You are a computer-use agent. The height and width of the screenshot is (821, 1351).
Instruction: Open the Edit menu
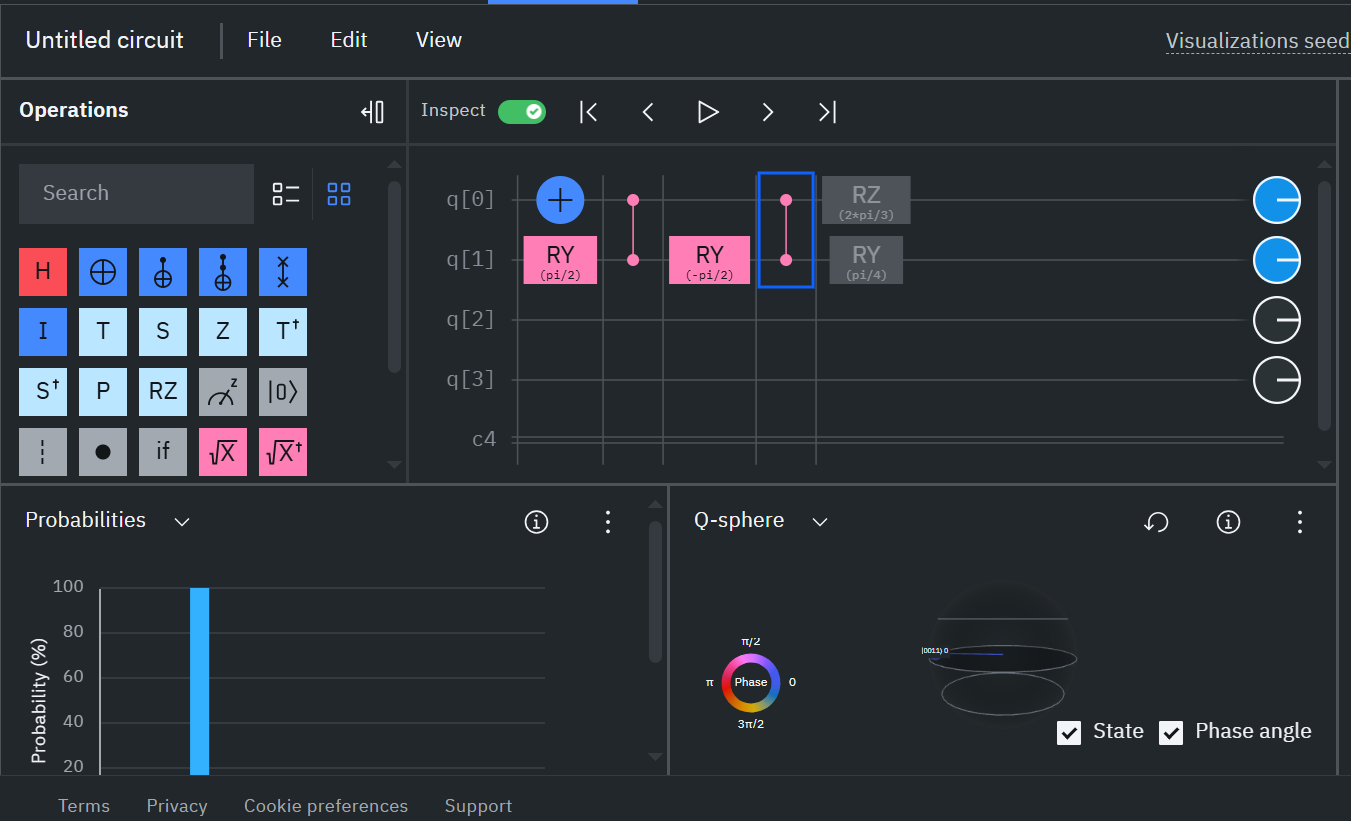click(349, 40)
